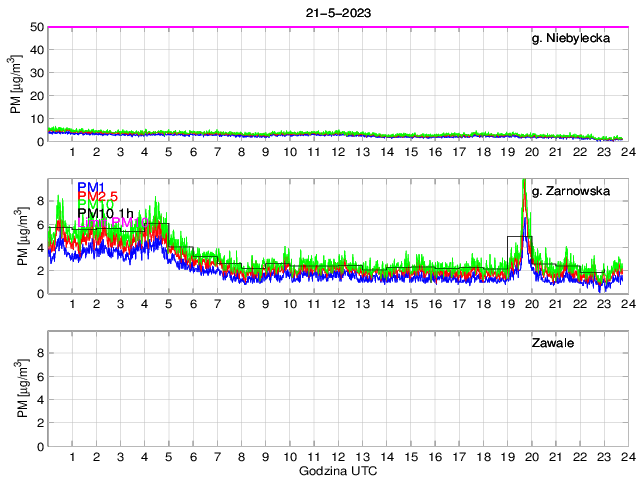Image resolution: width=640 pixels, height=480 pixels.
Task: Click the PM y-axis label of Niebylecka plot
Action: pyautogui.click(x=17, y=84)
